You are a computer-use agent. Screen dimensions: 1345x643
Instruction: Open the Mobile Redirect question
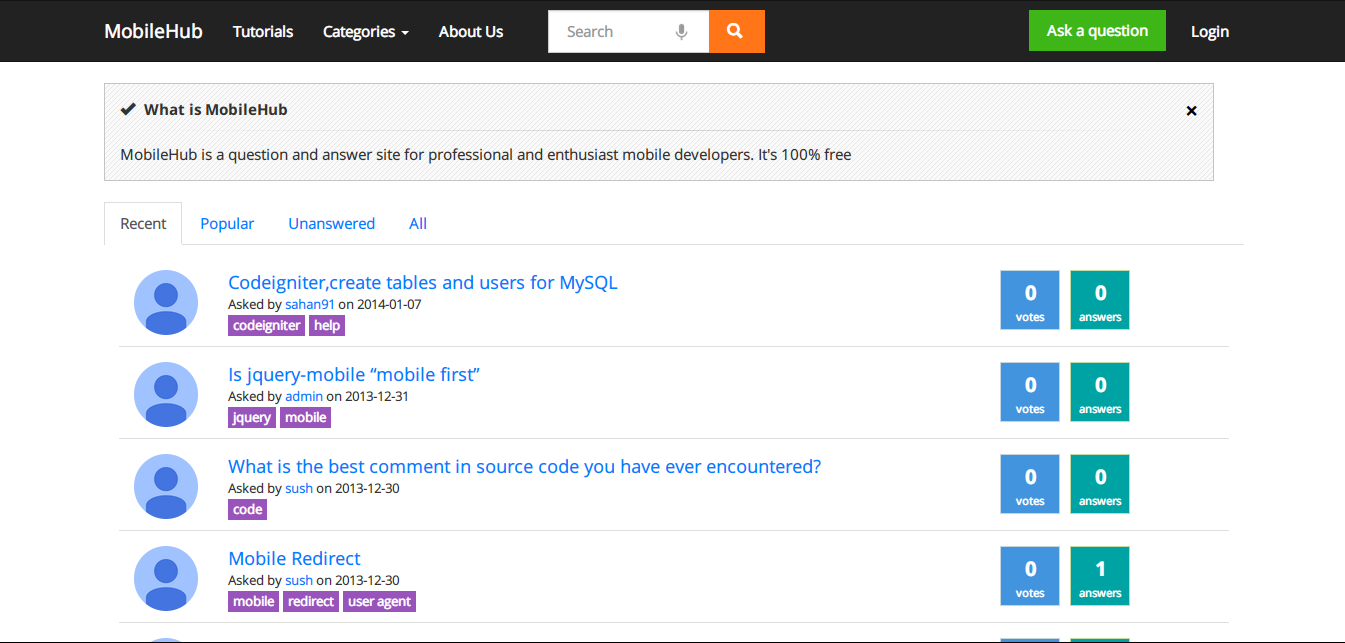coord(294,559)
